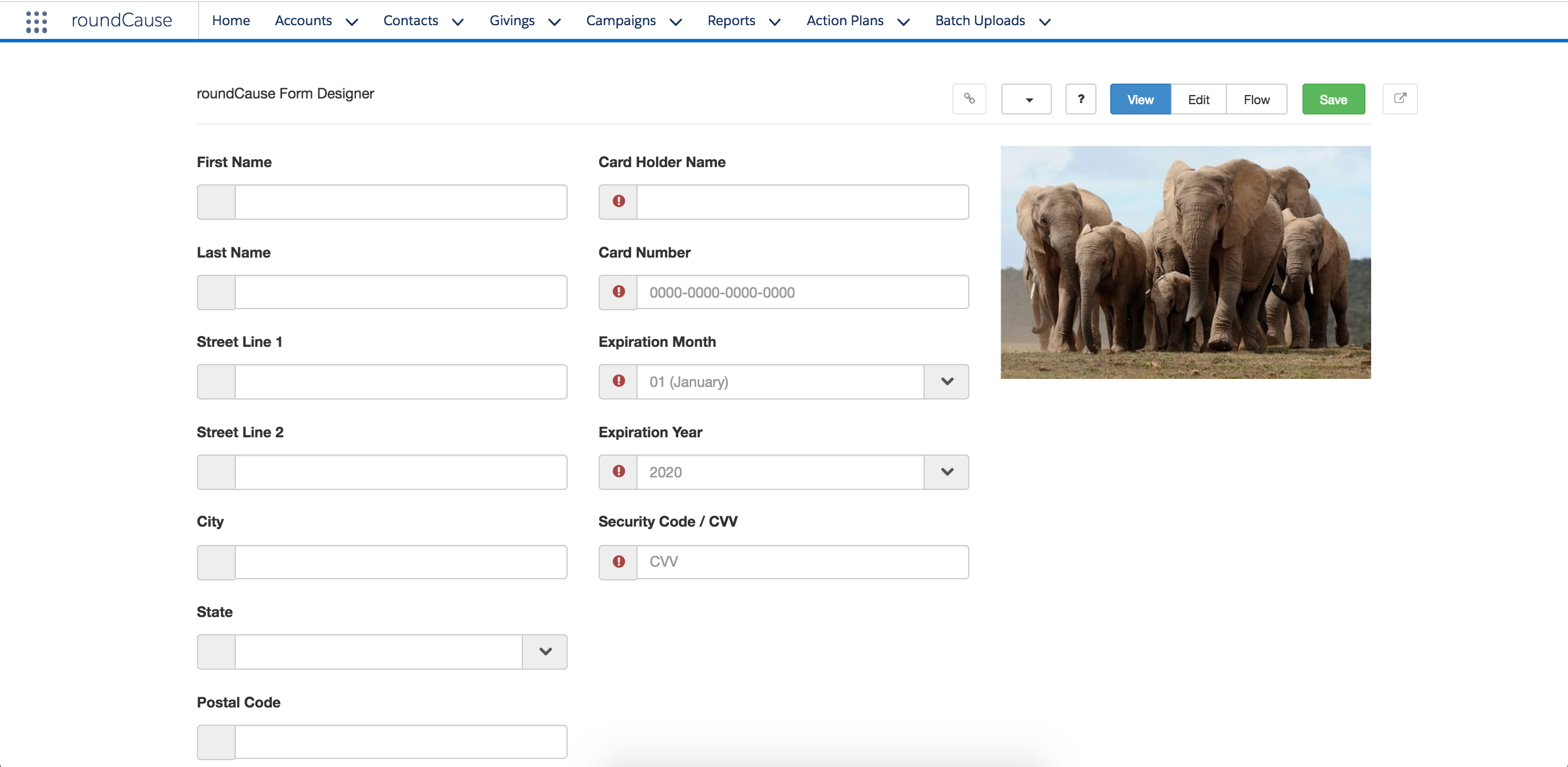Expand the Givings menu chevron
1568x767 pixels.
tap(554, 22)
